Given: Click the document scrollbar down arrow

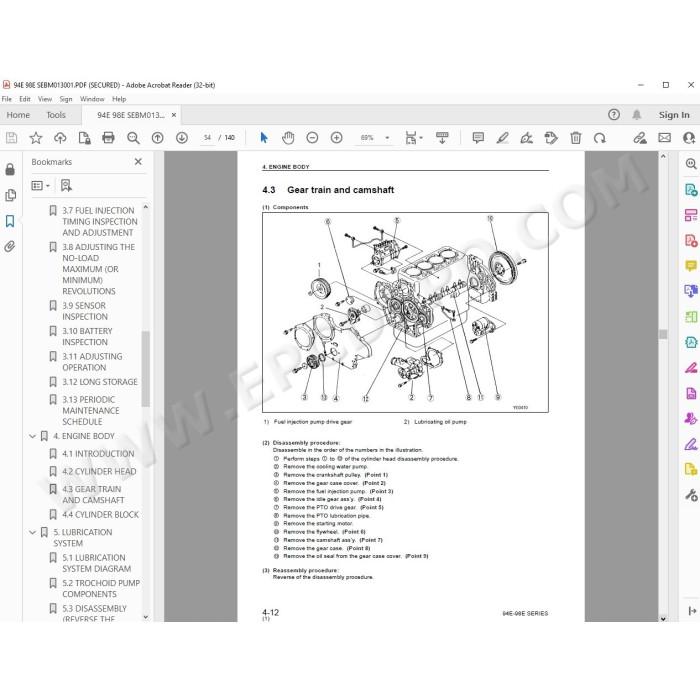Looking at the screenshot, I should 663,618.
